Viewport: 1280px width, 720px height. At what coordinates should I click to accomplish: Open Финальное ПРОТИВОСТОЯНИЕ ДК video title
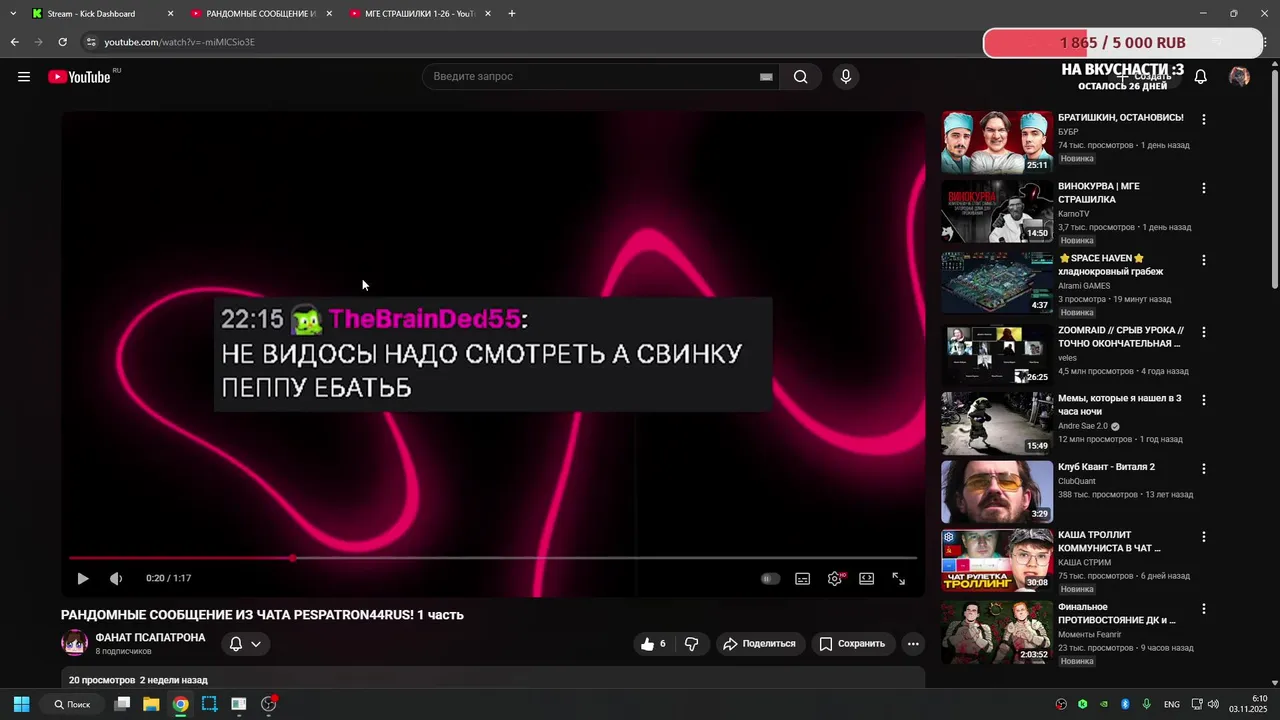1117,613
